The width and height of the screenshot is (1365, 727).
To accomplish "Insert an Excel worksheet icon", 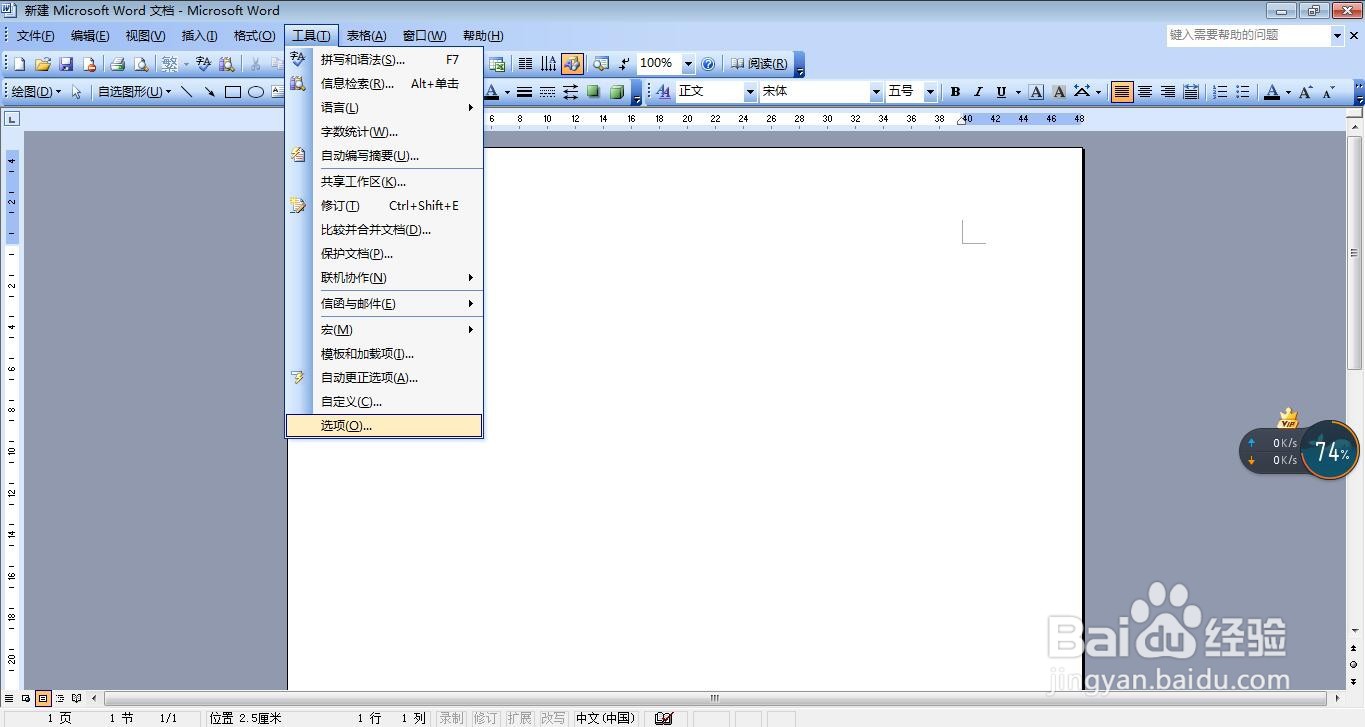I will (497, 64).
